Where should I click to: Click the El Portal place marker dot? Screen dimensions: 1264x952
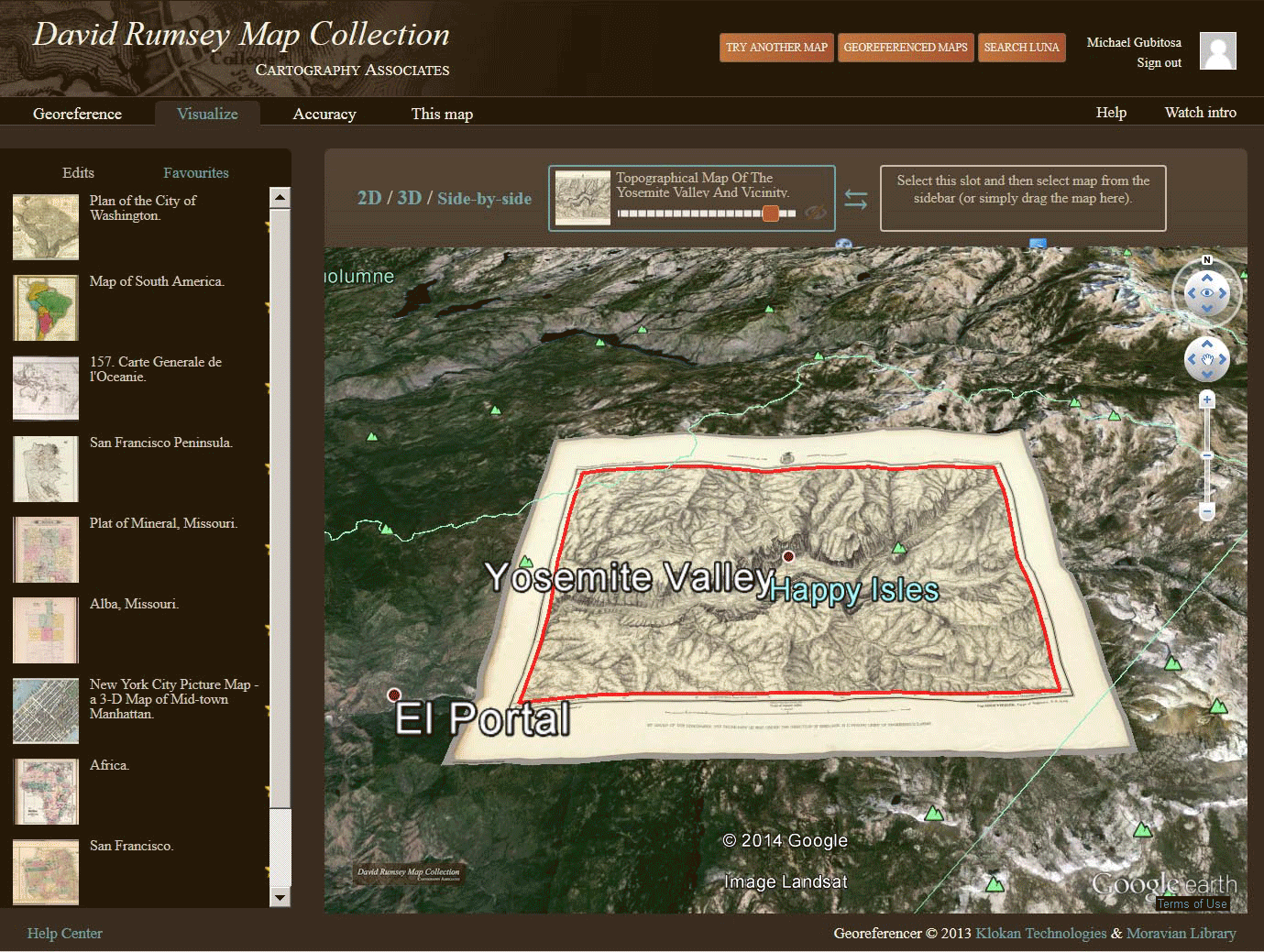(394, 694)
